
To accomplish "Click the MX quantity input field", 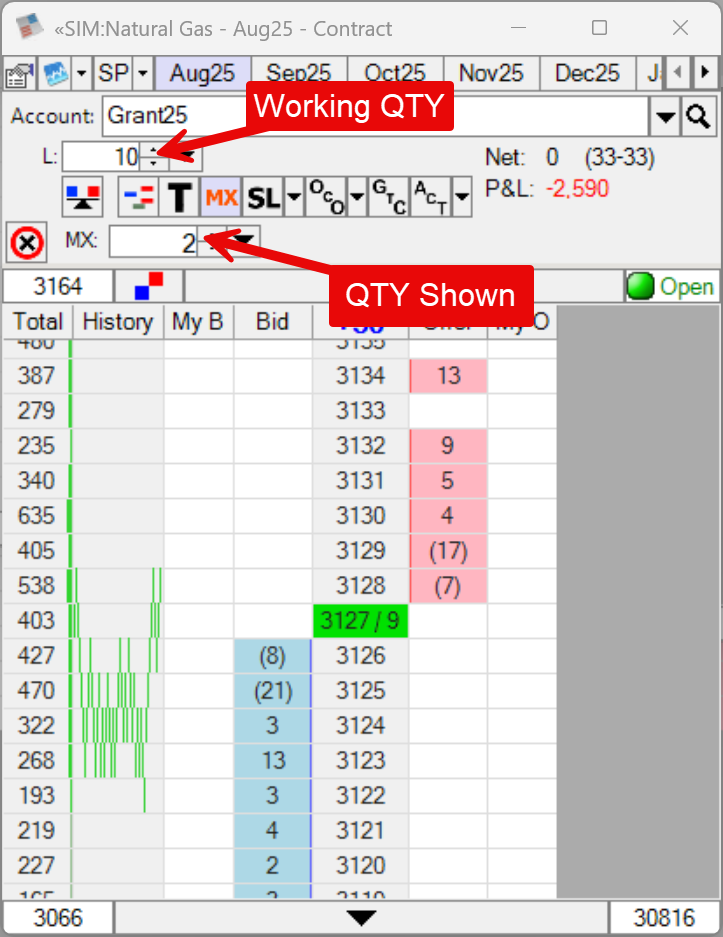I will pyautogui.click(x=153, y=242).
